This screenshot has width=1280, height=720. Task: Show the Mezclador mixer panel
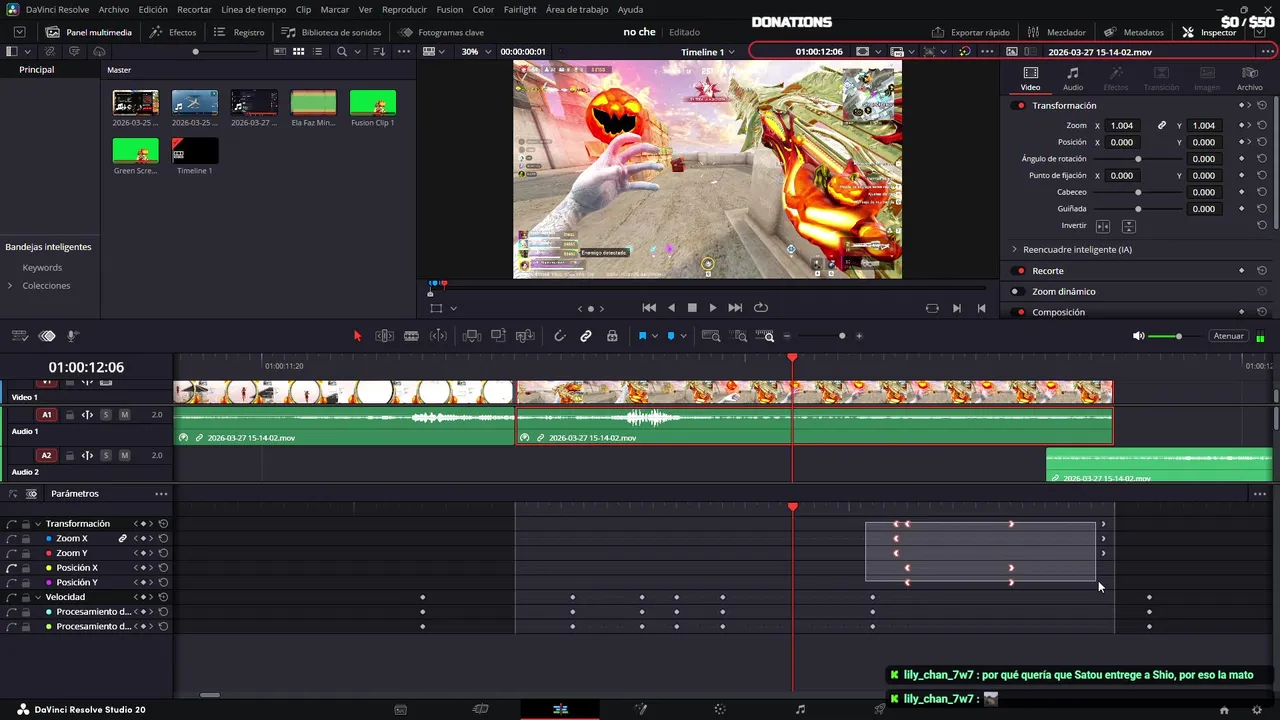click(1056, 32)
